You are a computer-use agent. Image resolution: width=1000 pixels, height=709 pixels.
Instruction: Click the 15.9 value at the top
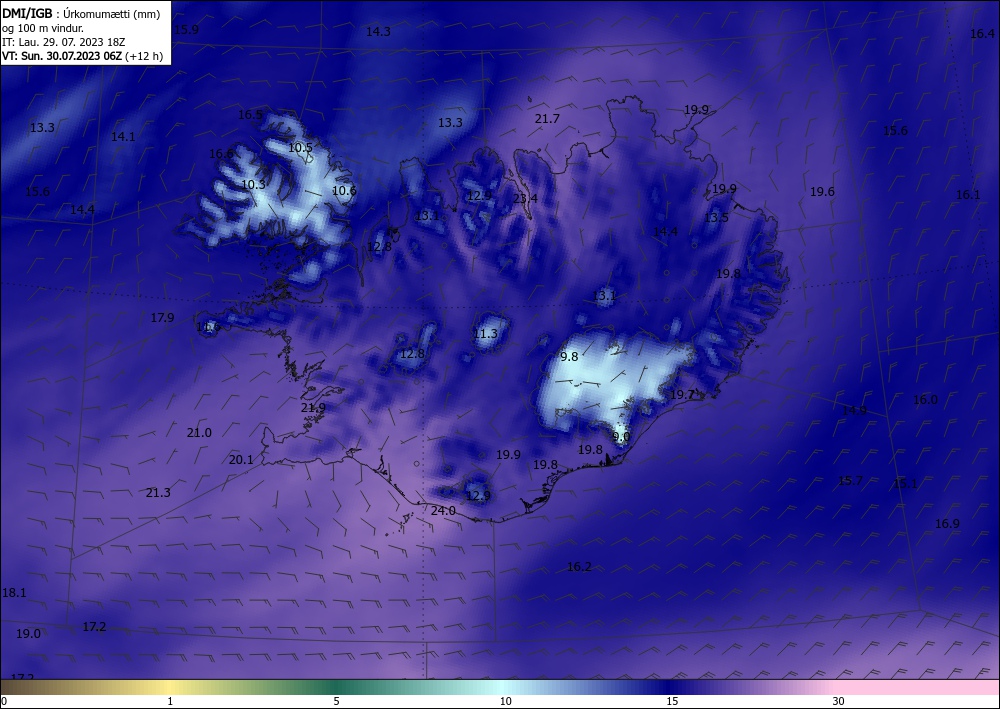tap(186, 29)
